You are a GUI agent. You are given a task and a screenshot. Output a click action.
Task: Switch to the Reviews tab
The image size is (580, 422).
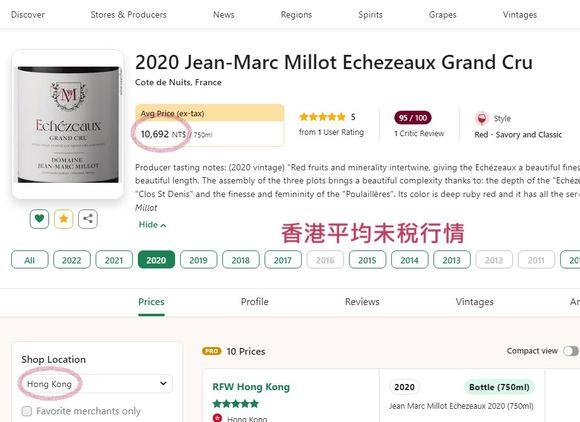pyautogui.click(x=362, y=302)
